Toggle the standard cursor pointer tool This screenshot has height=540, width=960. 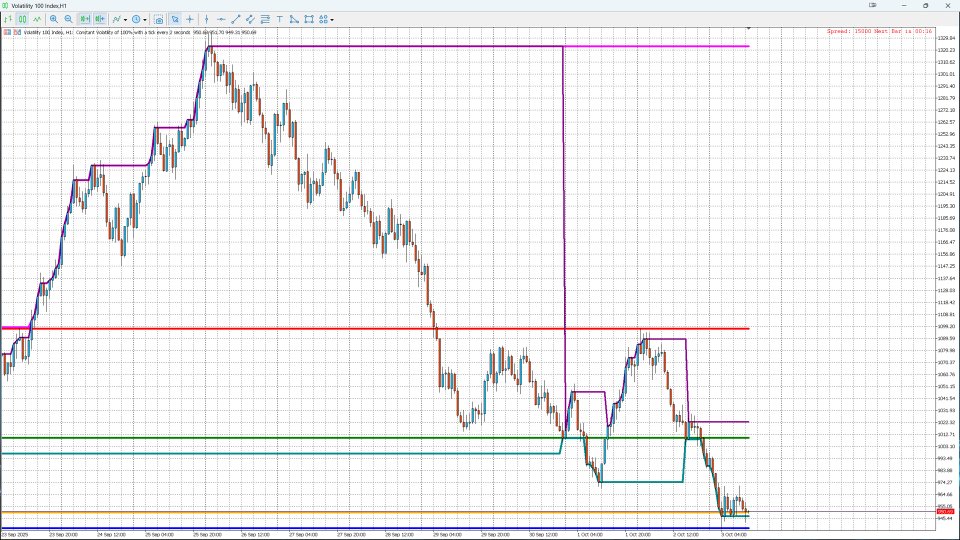175,19
